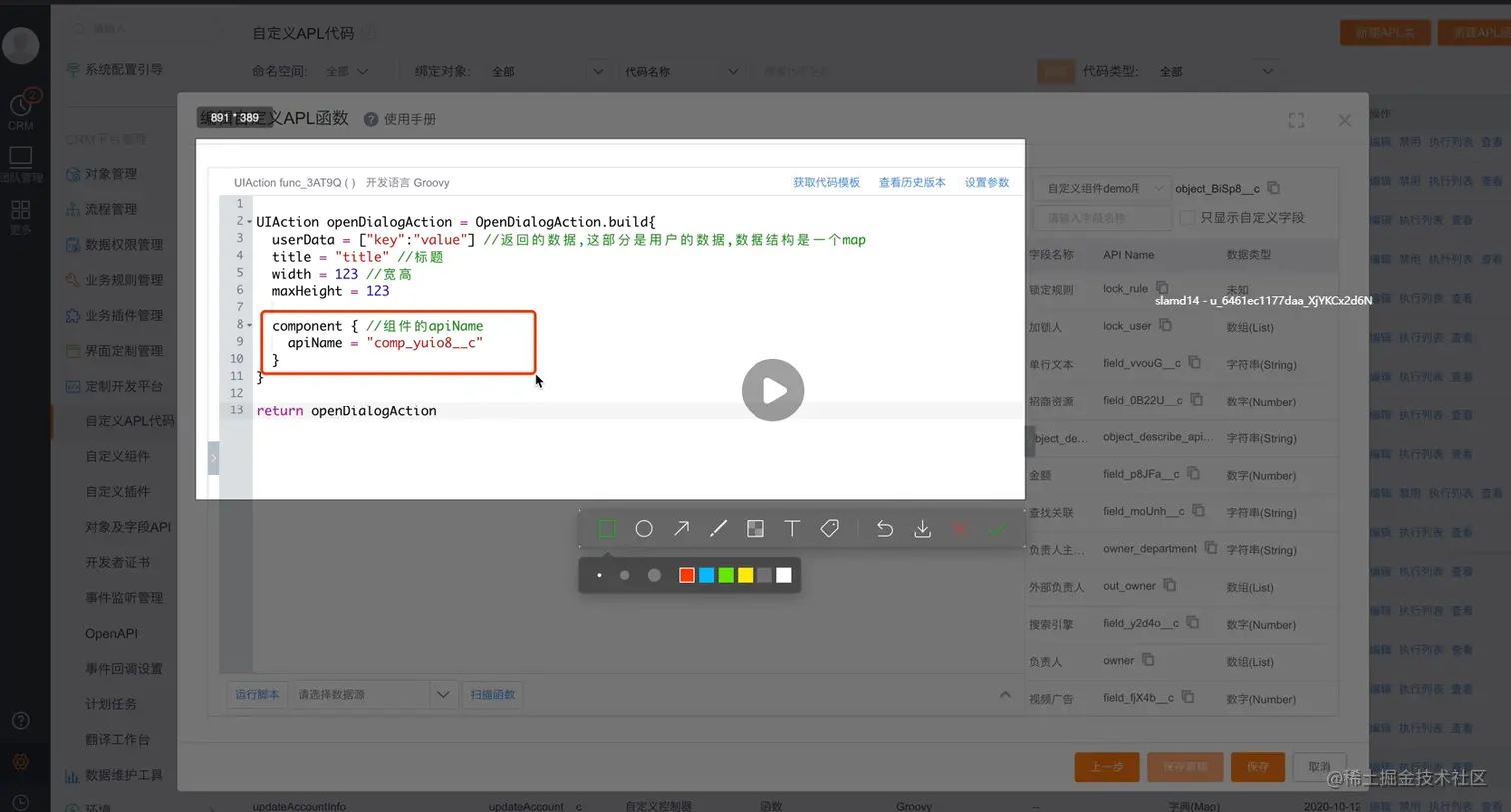Choose the red annotation color
Screen dimensions: 1511x812
tap(686, 575)
